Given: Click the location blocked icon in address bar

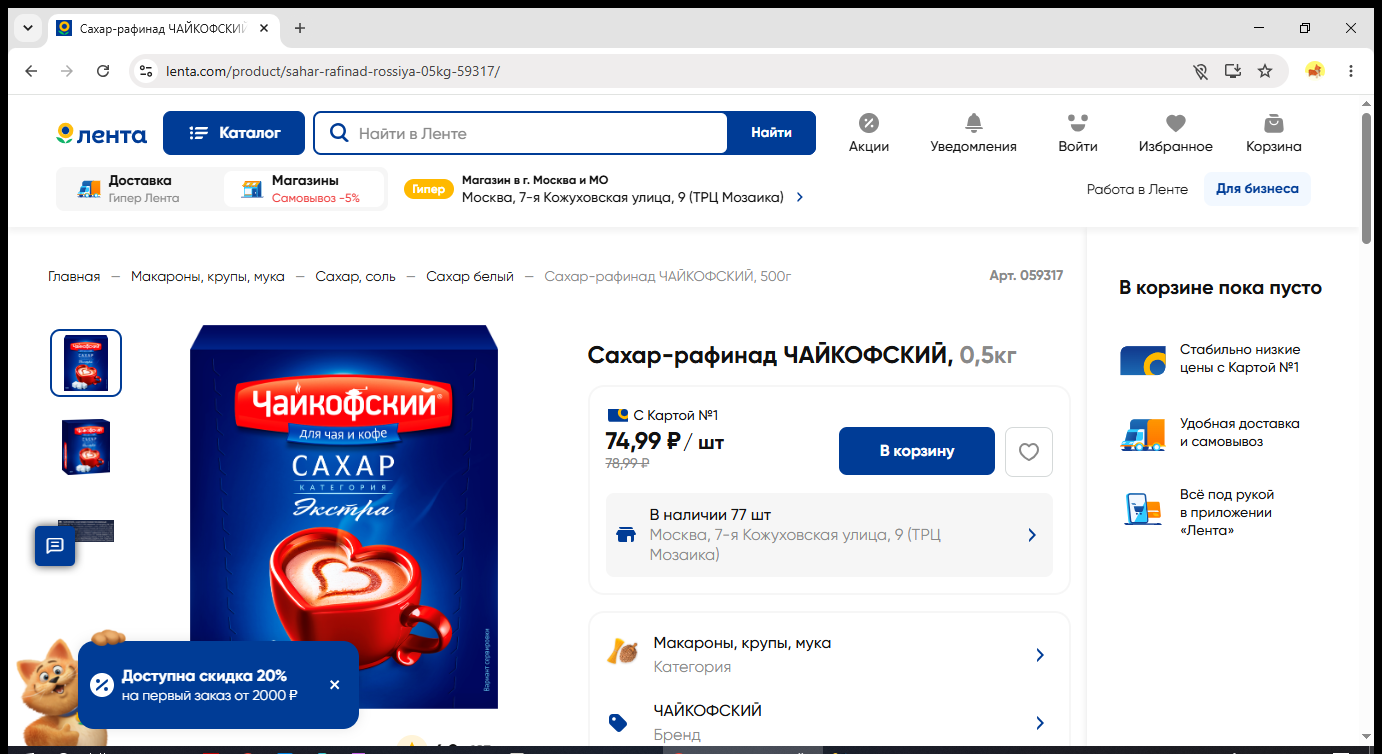Looking at the screenshot, I should [x=1200, y=71].
